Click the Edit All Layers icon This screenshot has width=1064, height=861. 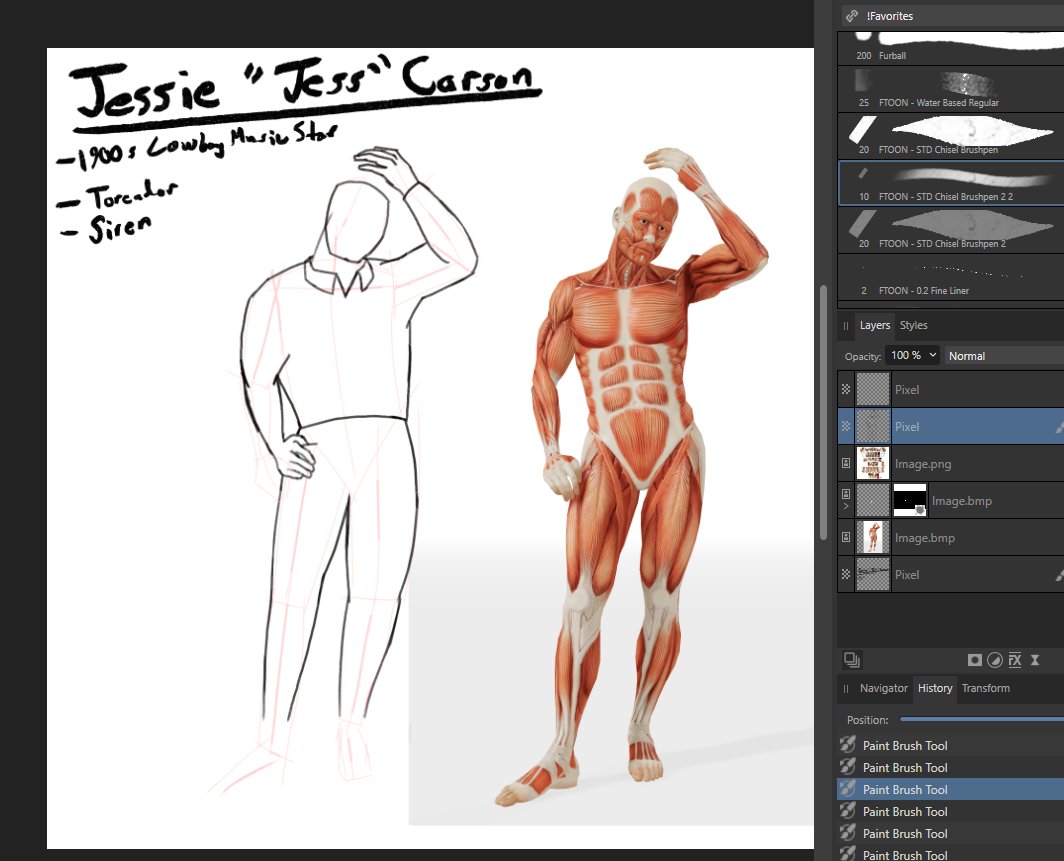(852, 659)
